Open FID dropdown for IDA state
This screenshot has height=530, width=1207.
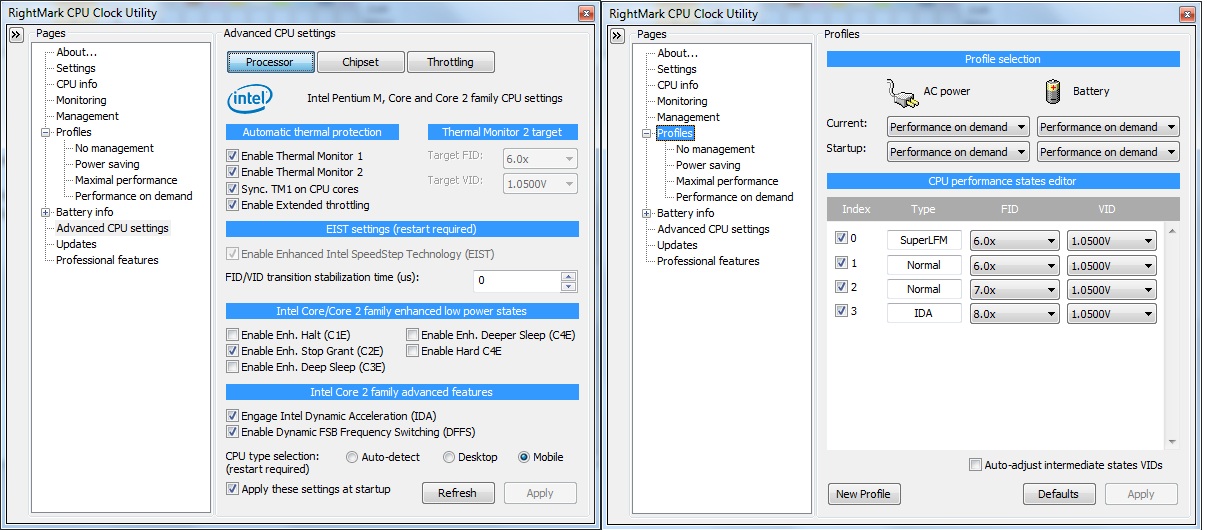(1015, 313)
